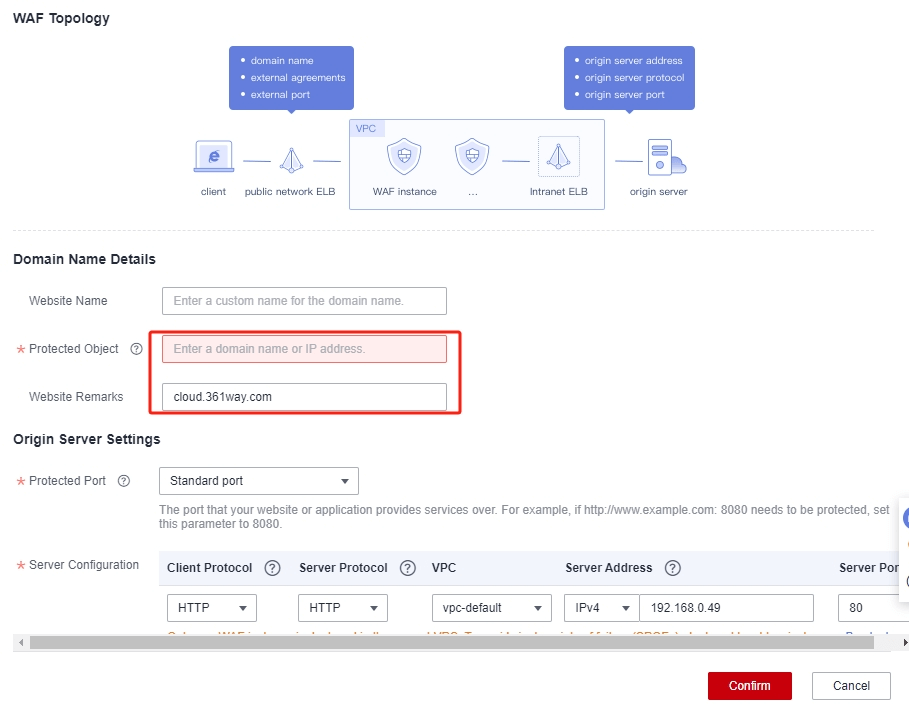
Task: Open the Standard port dropdown
Action: [x=258, y=481]
